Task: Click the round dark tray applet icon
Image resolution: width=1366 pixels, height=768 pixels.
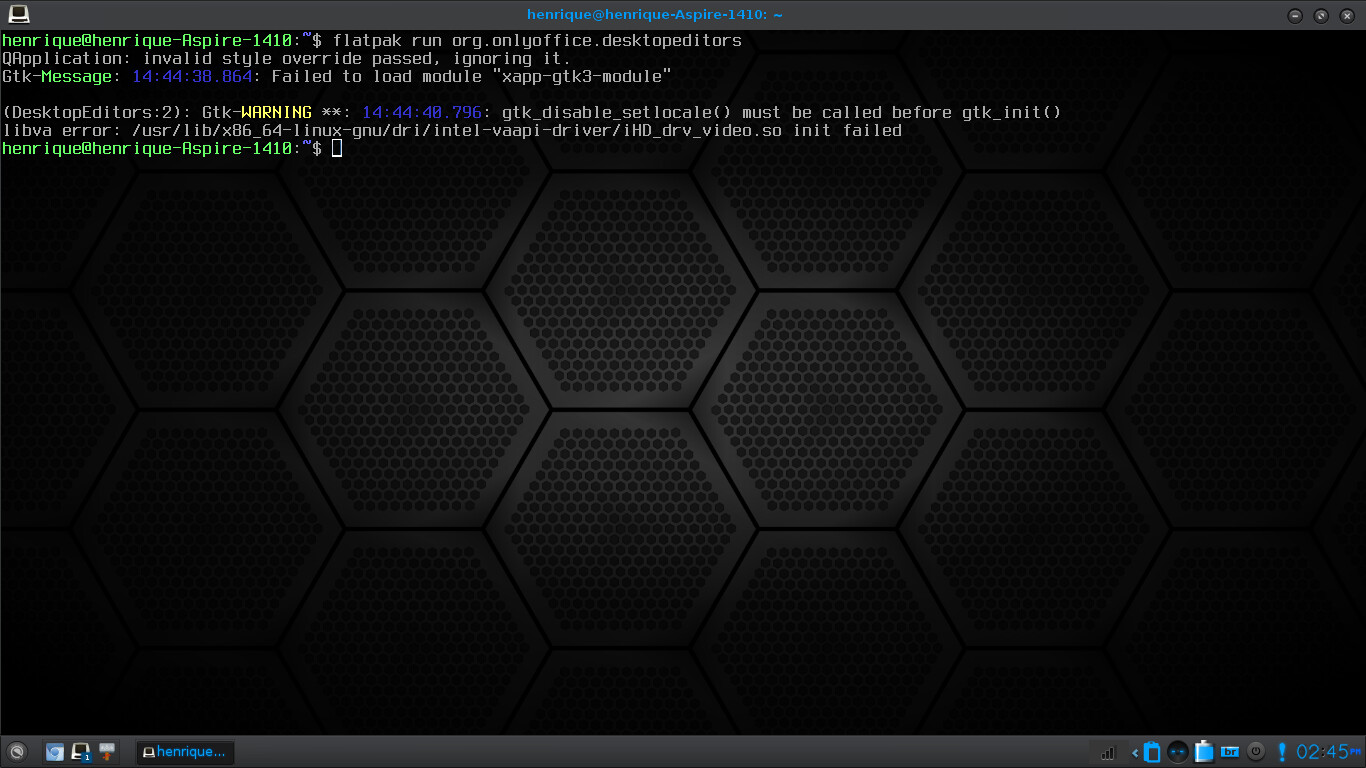Action: coord(1178,751)
